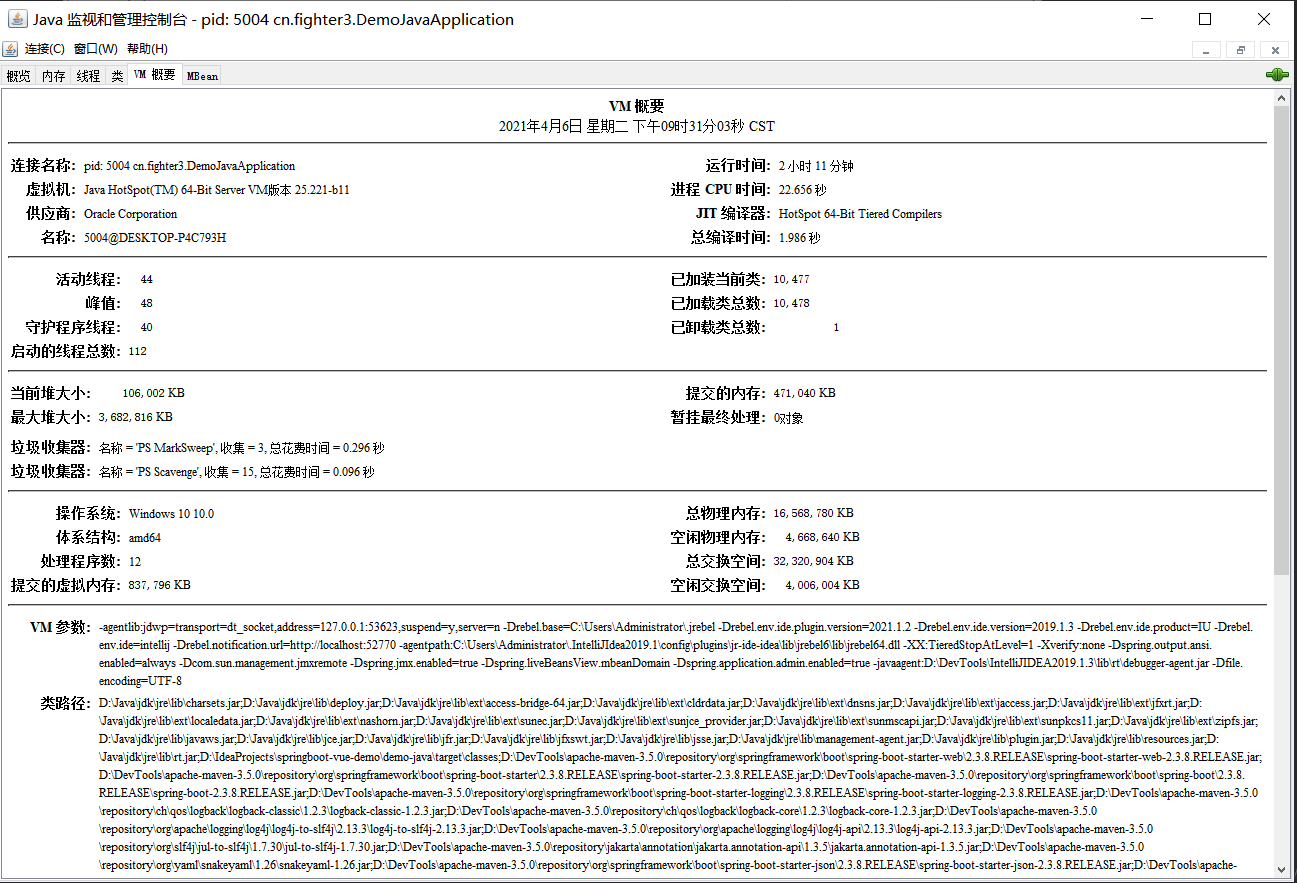The image size is (1297, 883).
Task: Click the processor count value 12
Action: (x=135, y=562)
